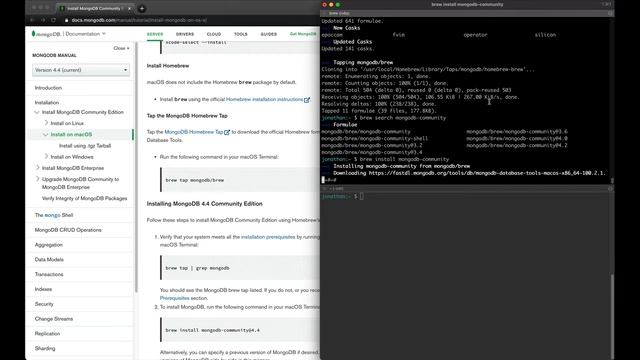Image resolution: width=640 pixels, height=360 pixels.
Task: Expand the Install MongoDB Enterprise chevron
Action: pos(37,168)
